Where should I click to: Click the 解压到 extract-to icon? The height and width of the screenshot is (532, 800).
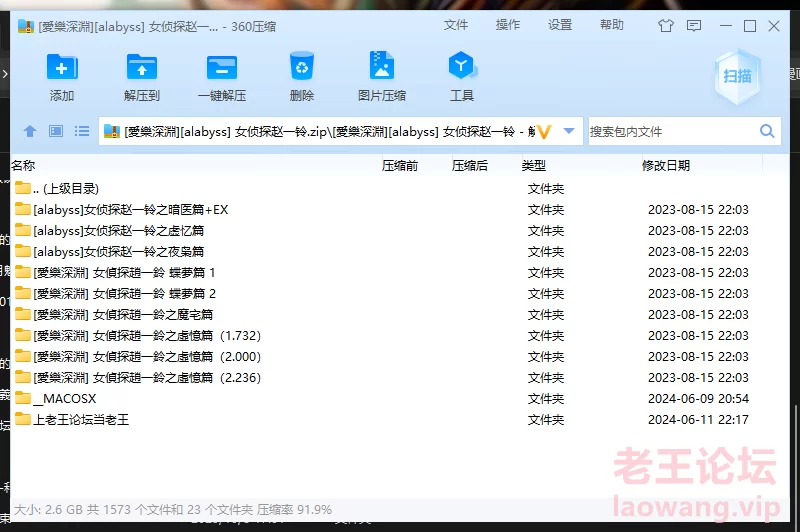142,68
